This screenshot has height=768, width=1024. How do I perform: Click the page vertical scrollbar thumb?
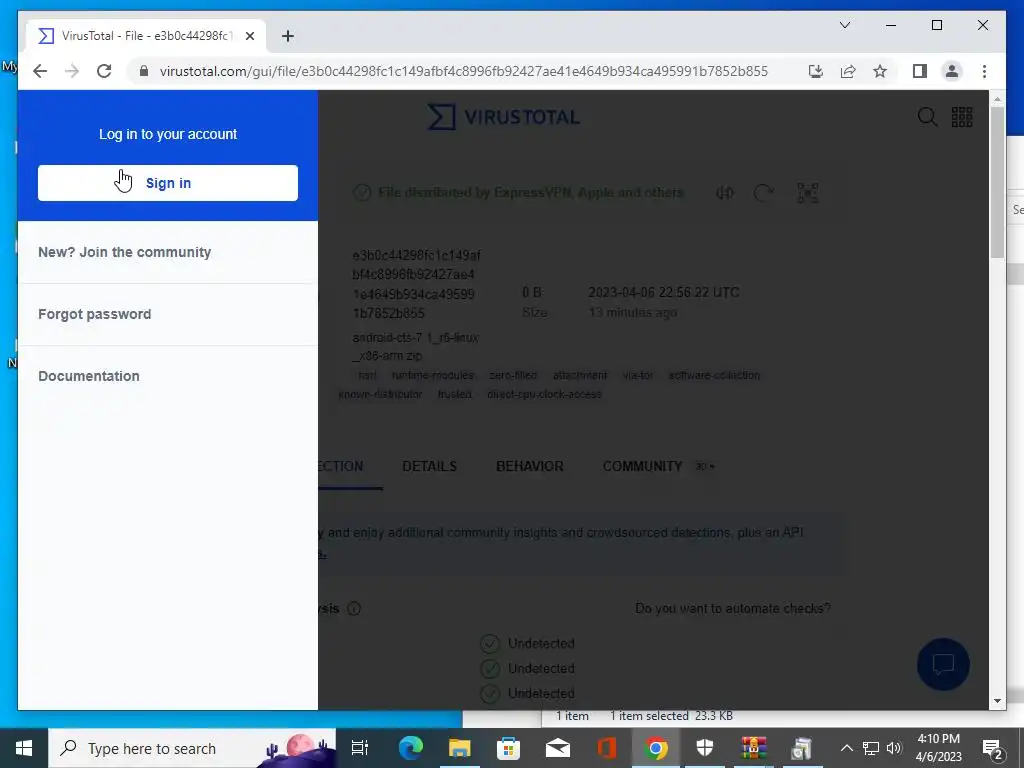pos(997,183)
